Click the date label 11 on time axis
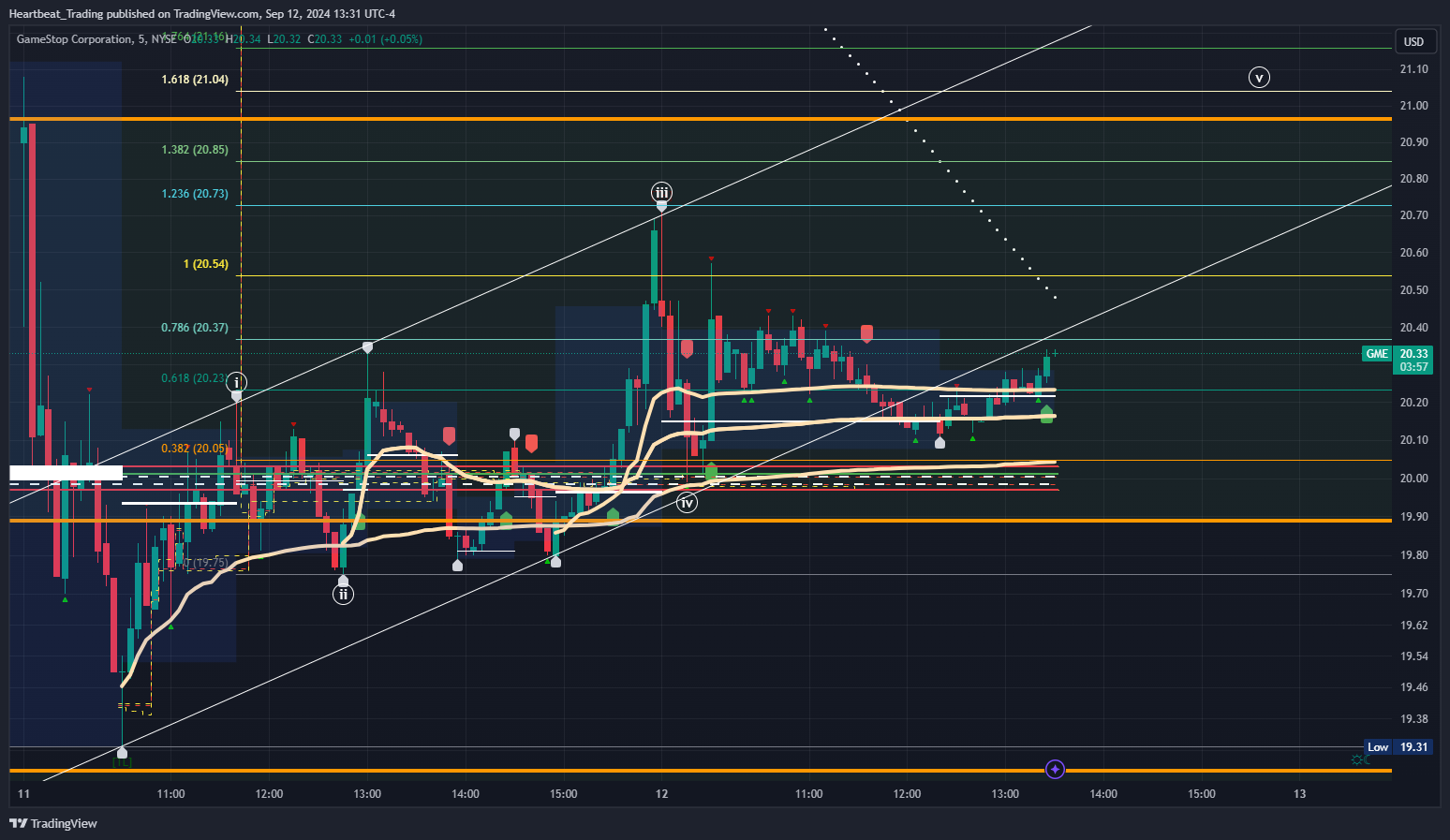Image resolution: width=1450 pixels, height=840 pixels. click(x=24, y=794)
